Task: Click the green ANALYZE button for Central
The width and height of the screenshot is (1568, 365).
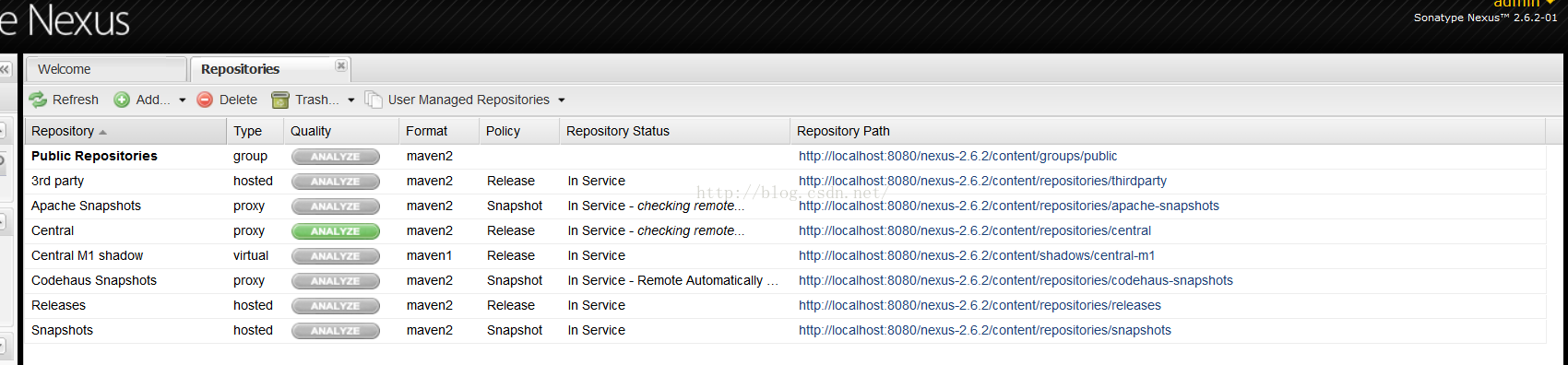Action: 336,231
